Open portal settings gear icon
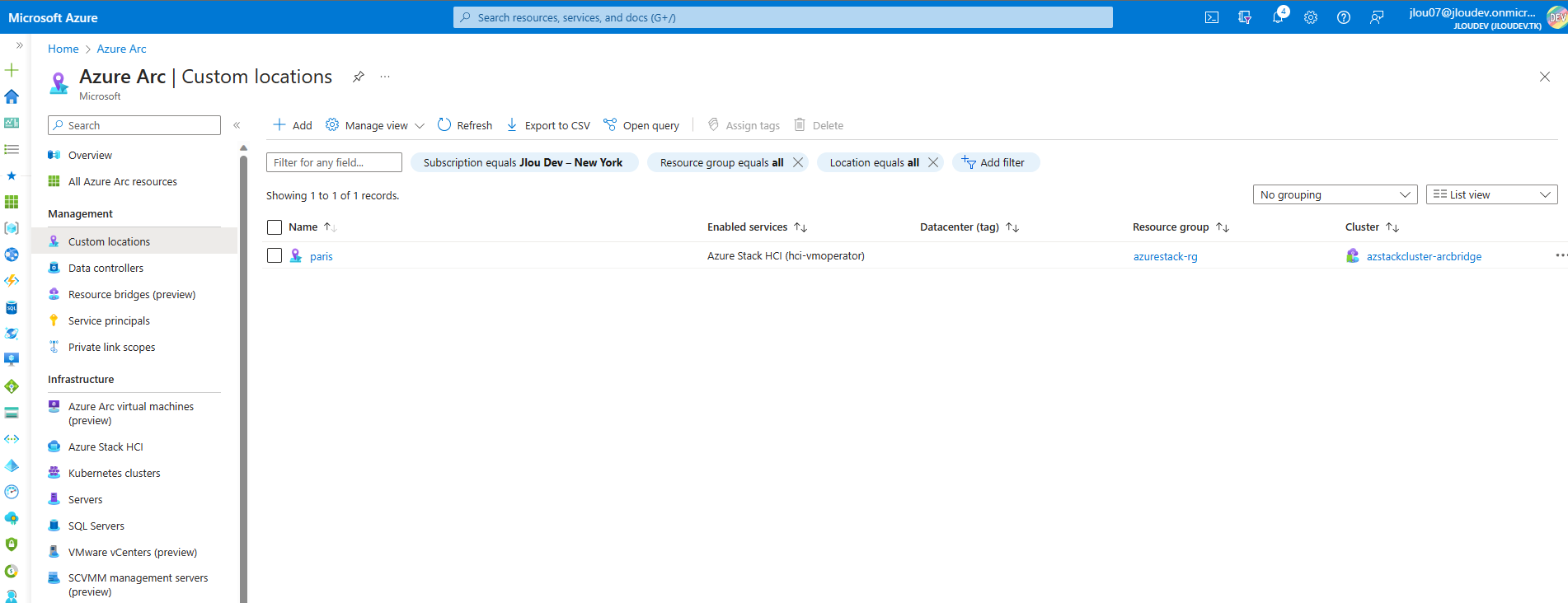1568x603 pixels. 1311,17
